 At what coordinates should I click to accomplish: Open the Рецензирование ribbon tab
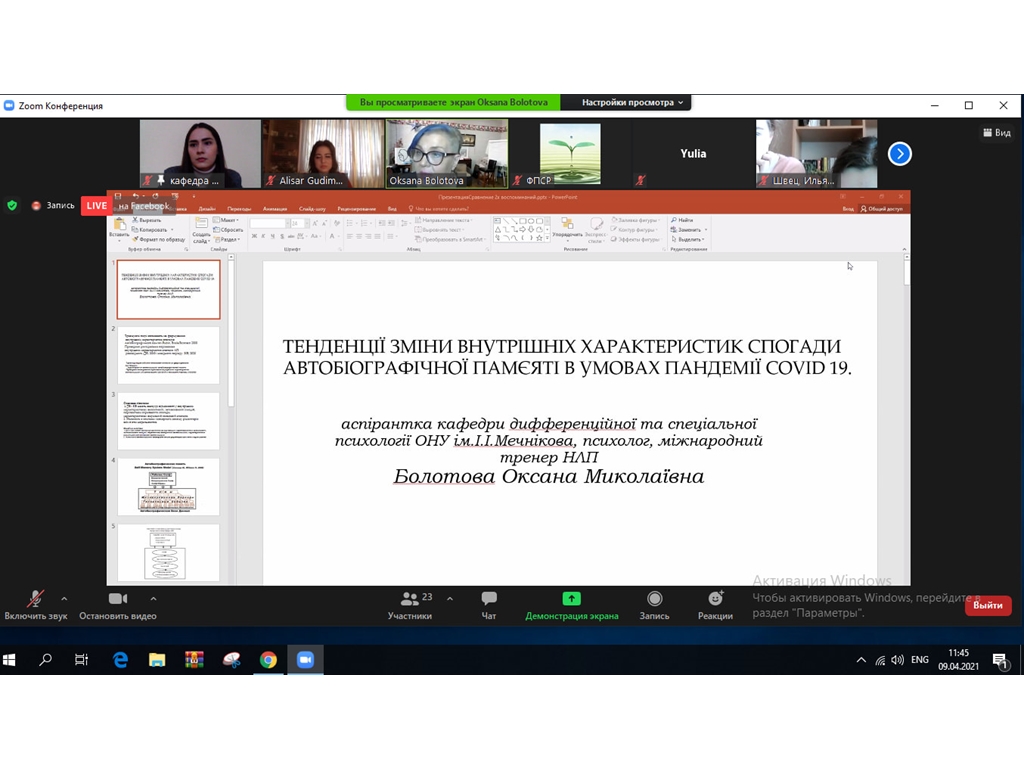357,209
